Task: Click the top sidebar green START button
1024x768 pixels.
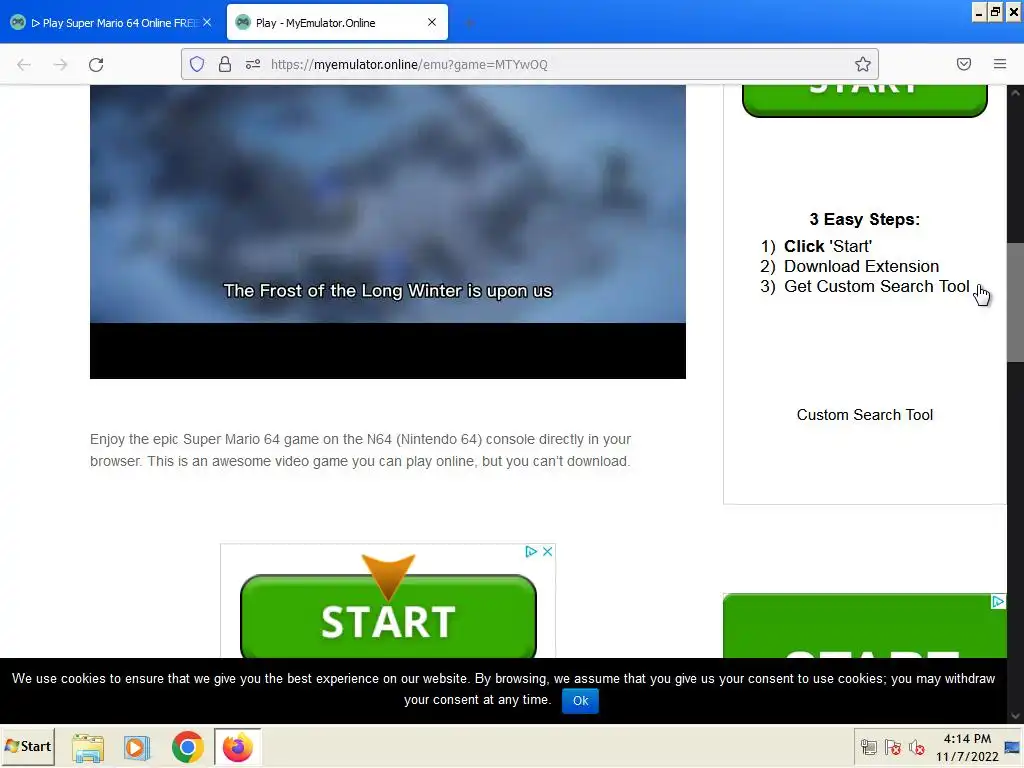Action: 865,101
